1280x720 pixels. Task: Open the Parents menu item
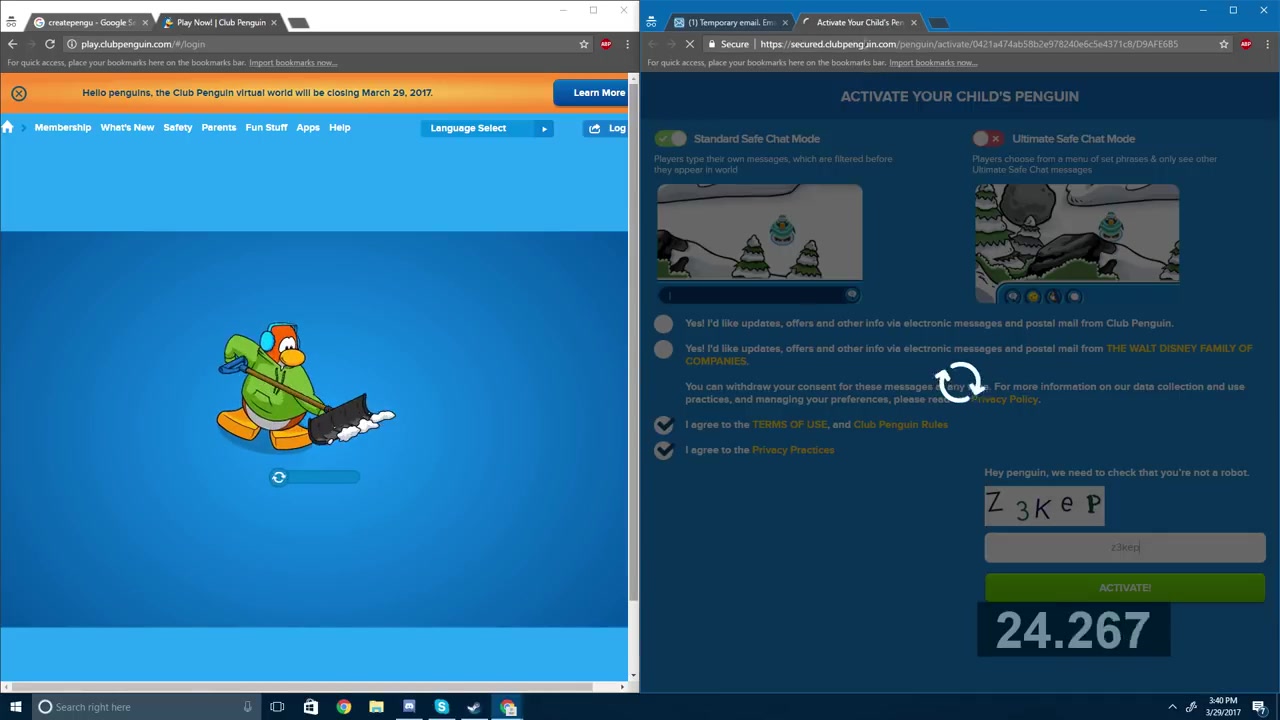point(219,128)
